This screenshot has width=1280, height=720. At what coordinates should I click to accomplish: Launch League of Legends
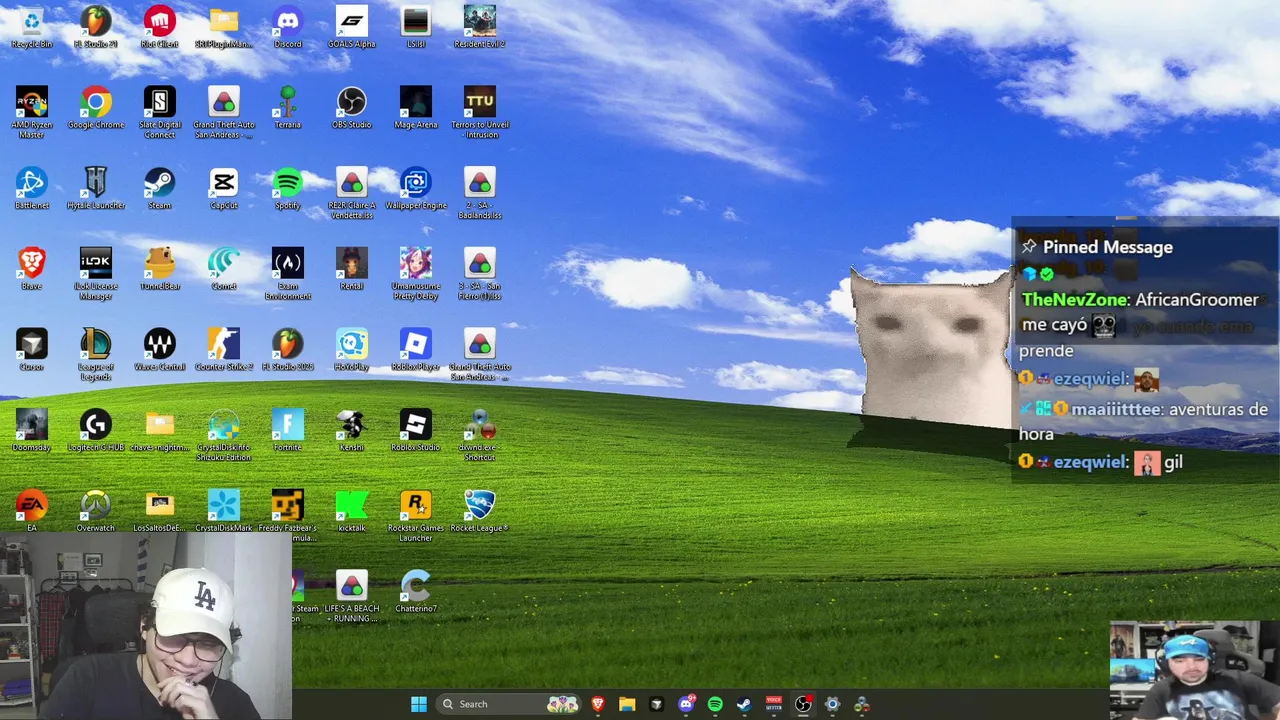[96, 355]
